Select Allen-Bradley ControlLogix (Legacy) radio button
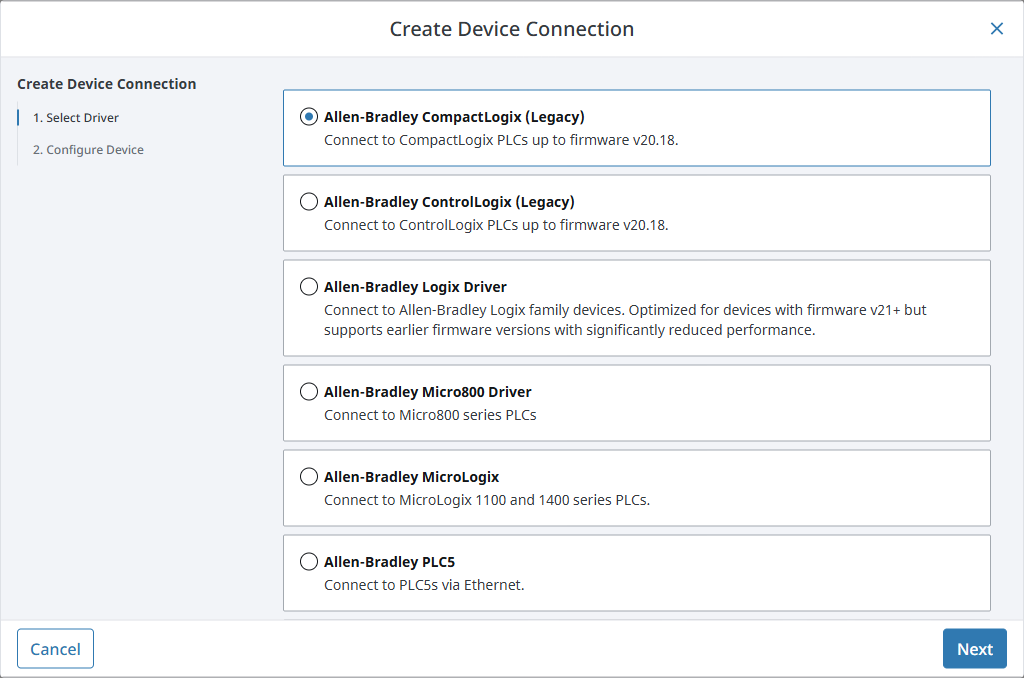1024x678 pixels. click(x=309, y=202)
